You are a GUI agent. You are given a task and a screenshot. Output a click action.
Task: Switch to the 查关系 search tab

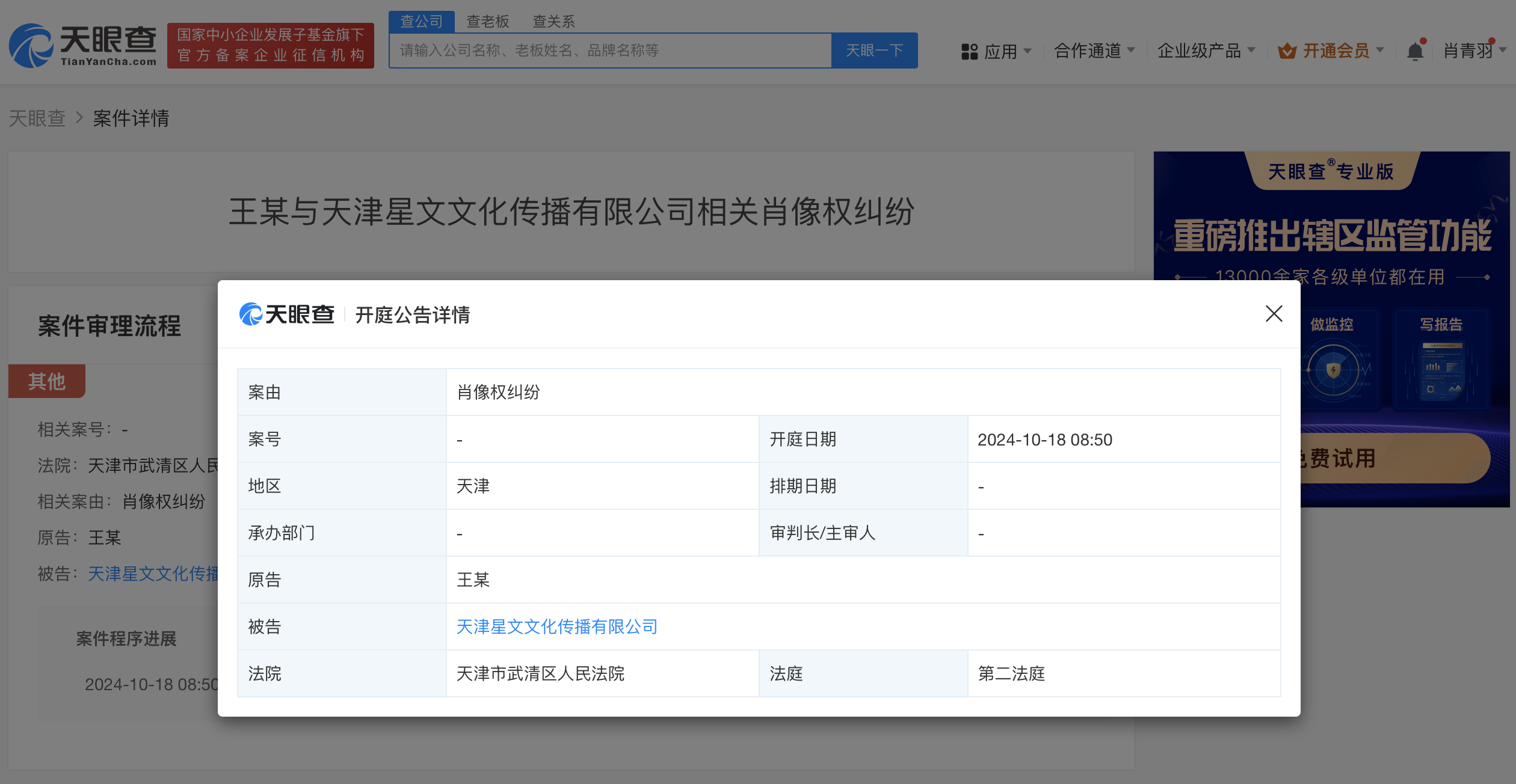click(x=553, y=21)
